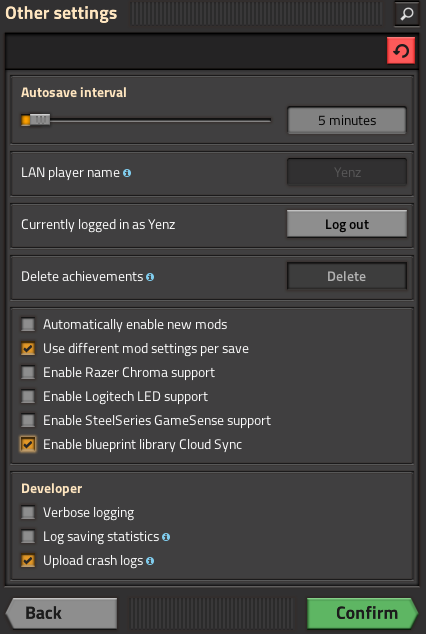Click the Other settings title

click(x=61, y=13)
